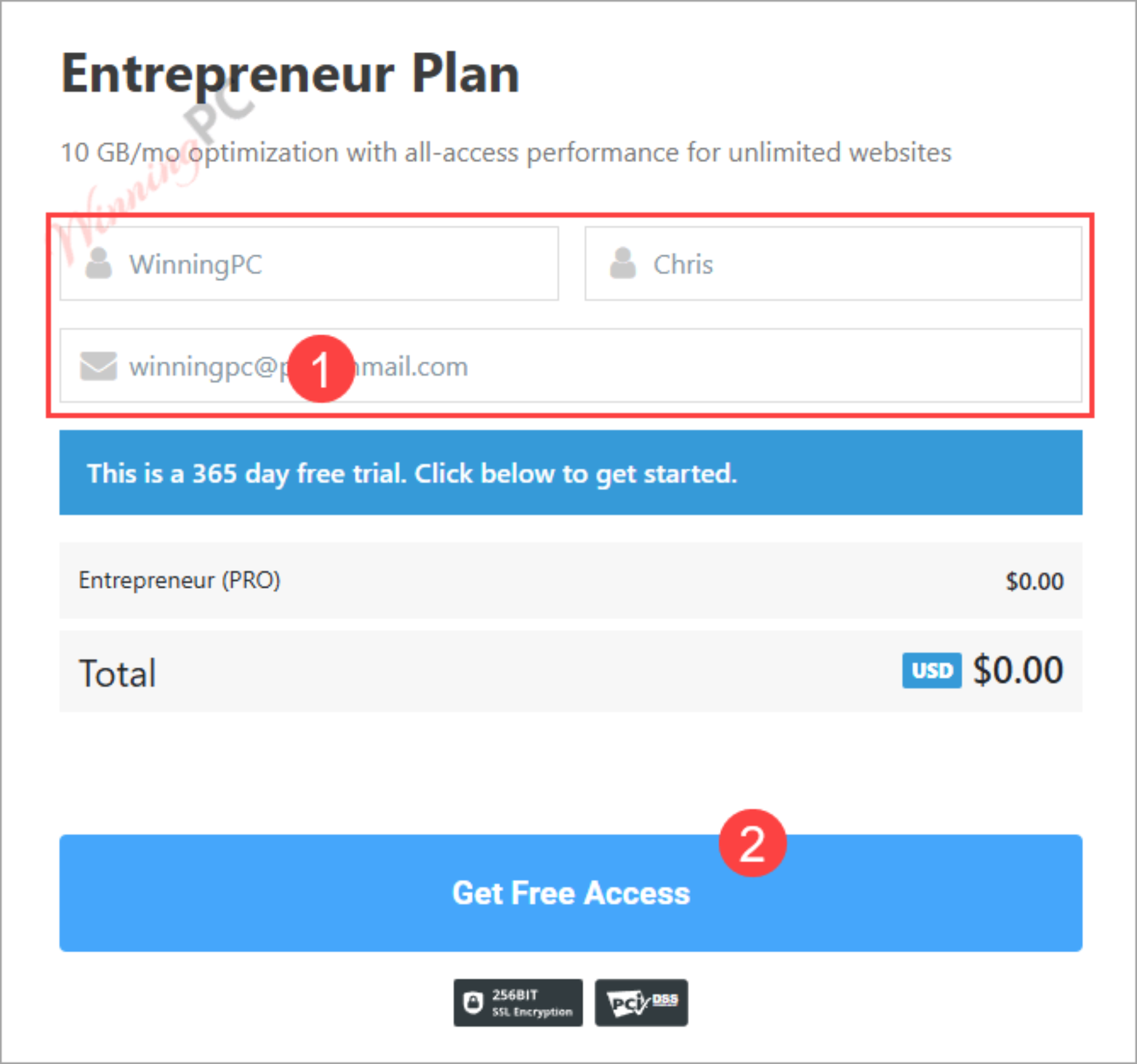The height and width of the screenshot is (1064, 1137).
Task: Click the Entrepreneur (PRO) line item
Action: tap(180, 581)
